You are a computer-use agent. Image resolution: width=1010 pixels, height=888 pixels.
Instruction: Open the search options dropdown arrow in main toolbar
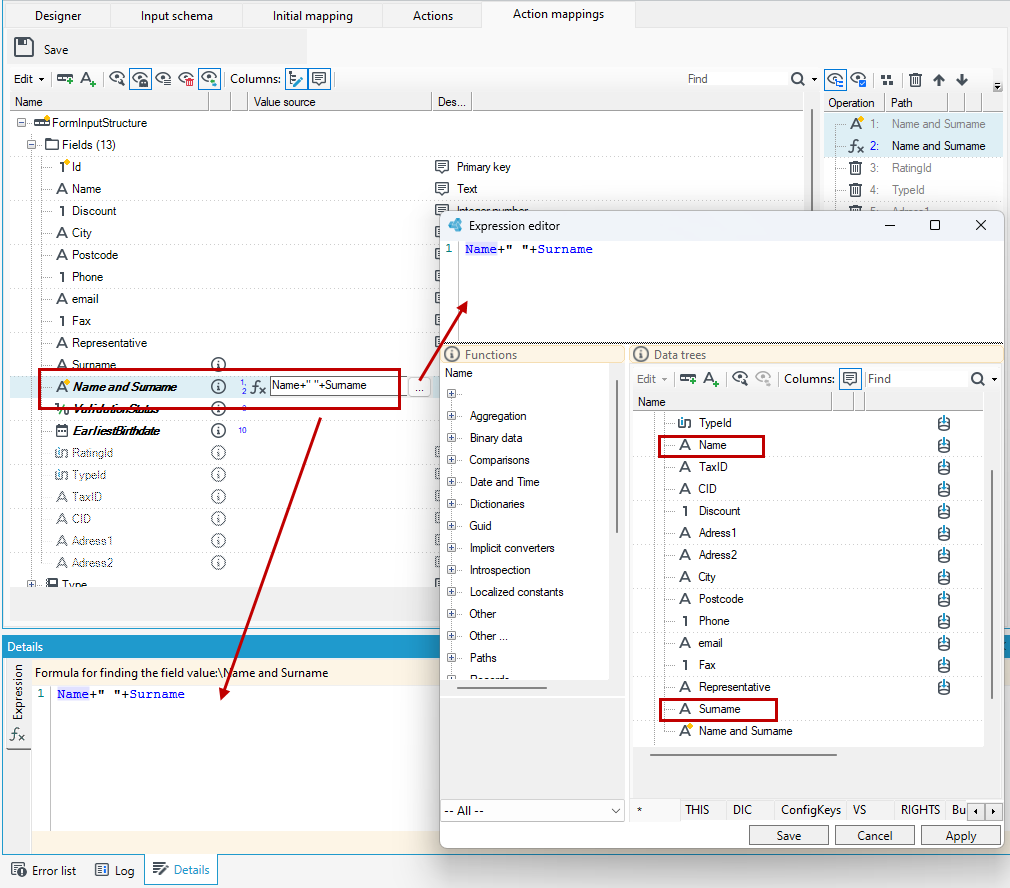click(814, 79)
